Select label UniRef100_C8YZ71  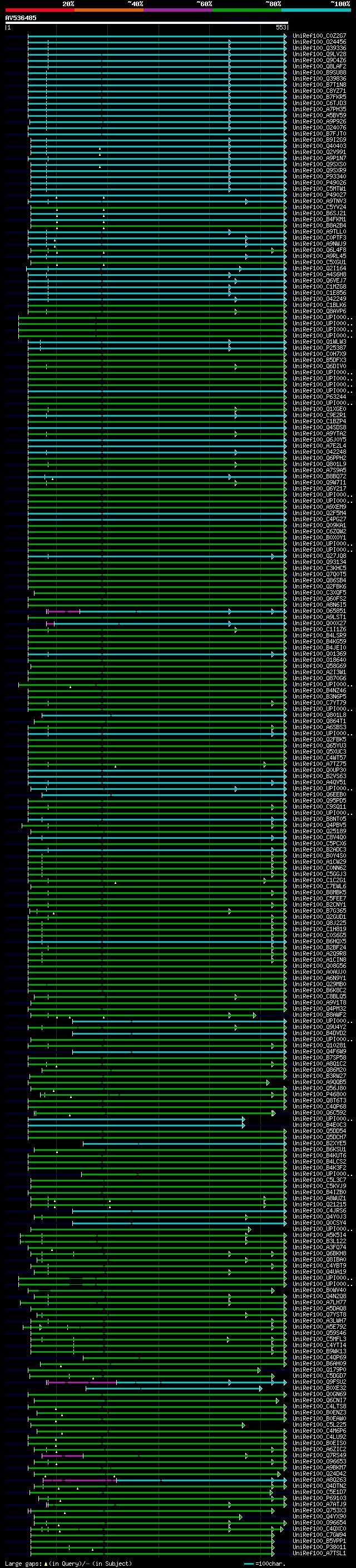319,91
